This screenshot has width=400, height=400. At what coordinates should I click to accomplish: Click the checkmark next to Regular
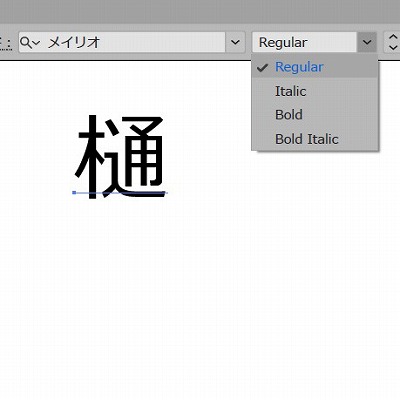coord(262,68)
